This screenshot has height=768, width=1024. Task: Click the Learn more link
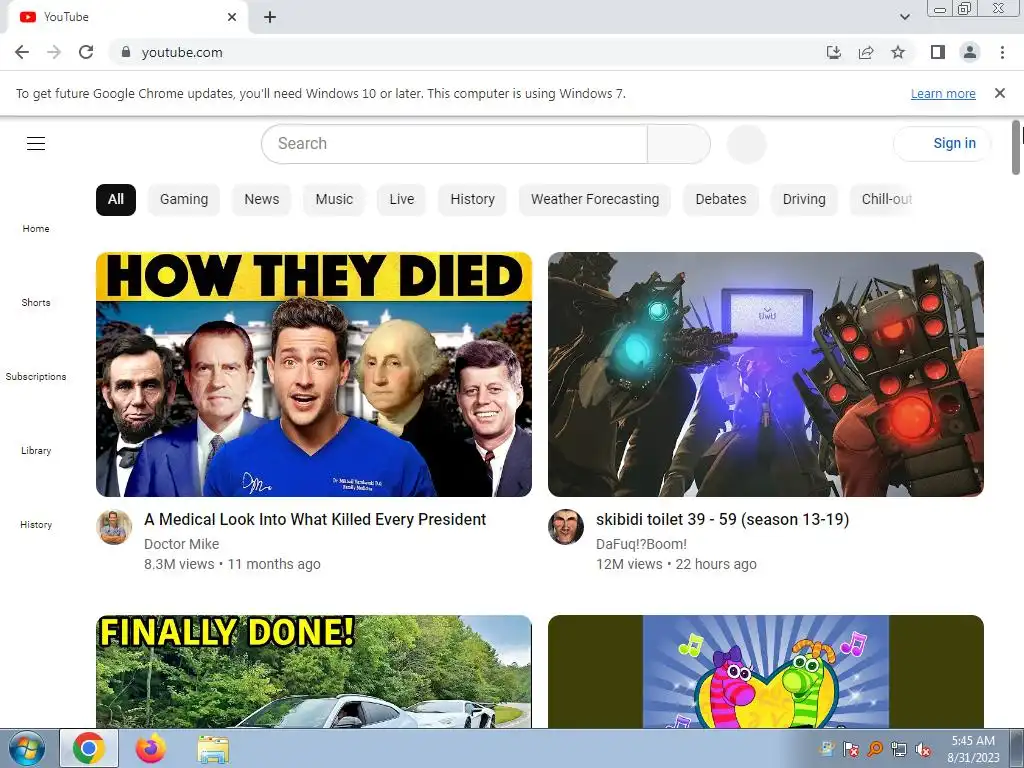click(x=943, y=93)
